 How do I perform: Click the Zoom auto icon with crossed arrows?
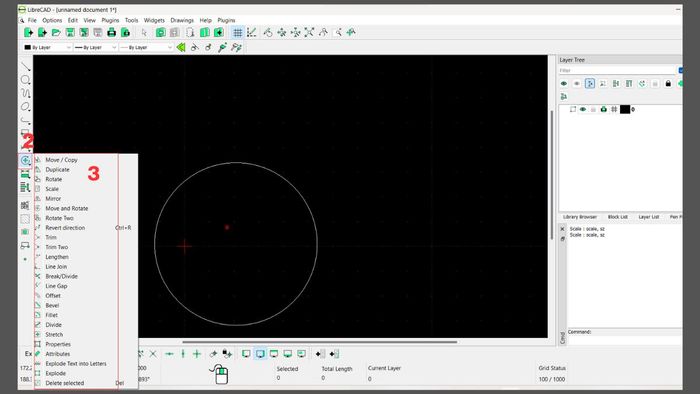pos(309,32)
